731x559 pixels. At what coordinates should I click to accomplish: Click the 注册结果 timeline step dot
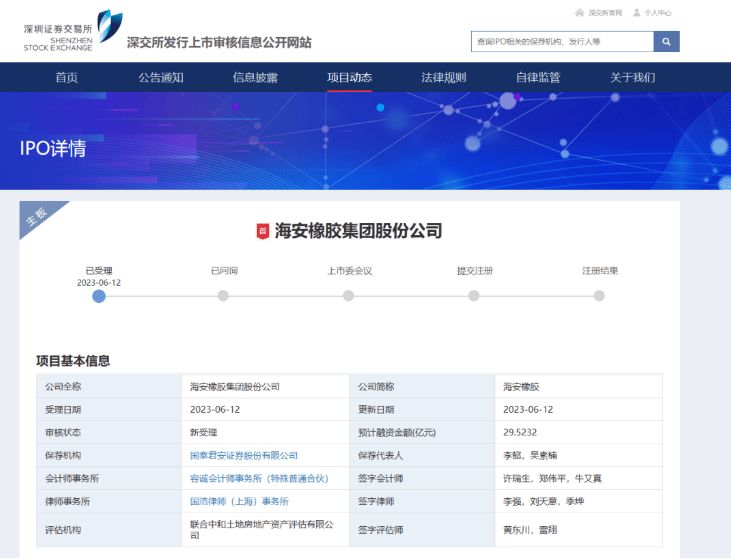[599, 296]
